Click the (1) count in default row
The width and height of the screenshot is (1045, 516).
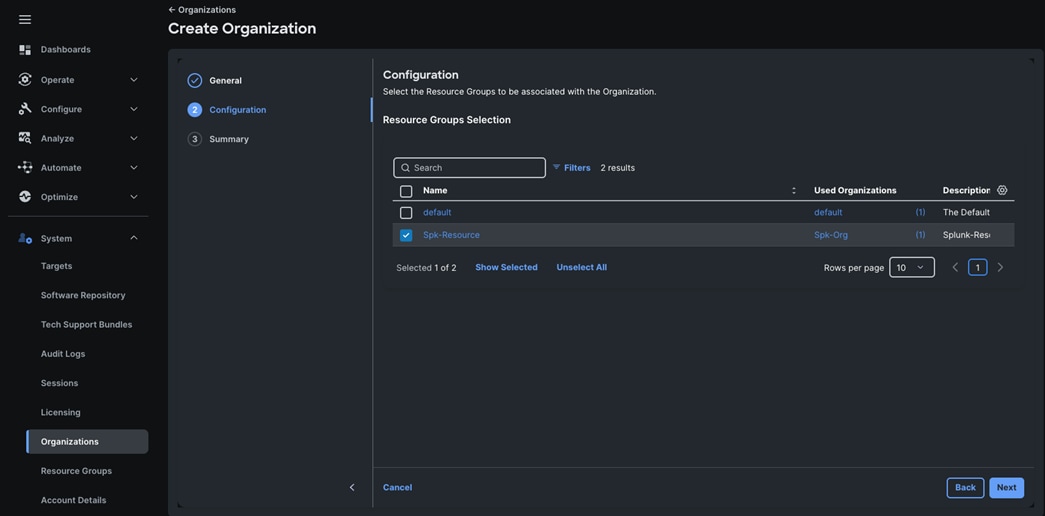tap(920, 213)
